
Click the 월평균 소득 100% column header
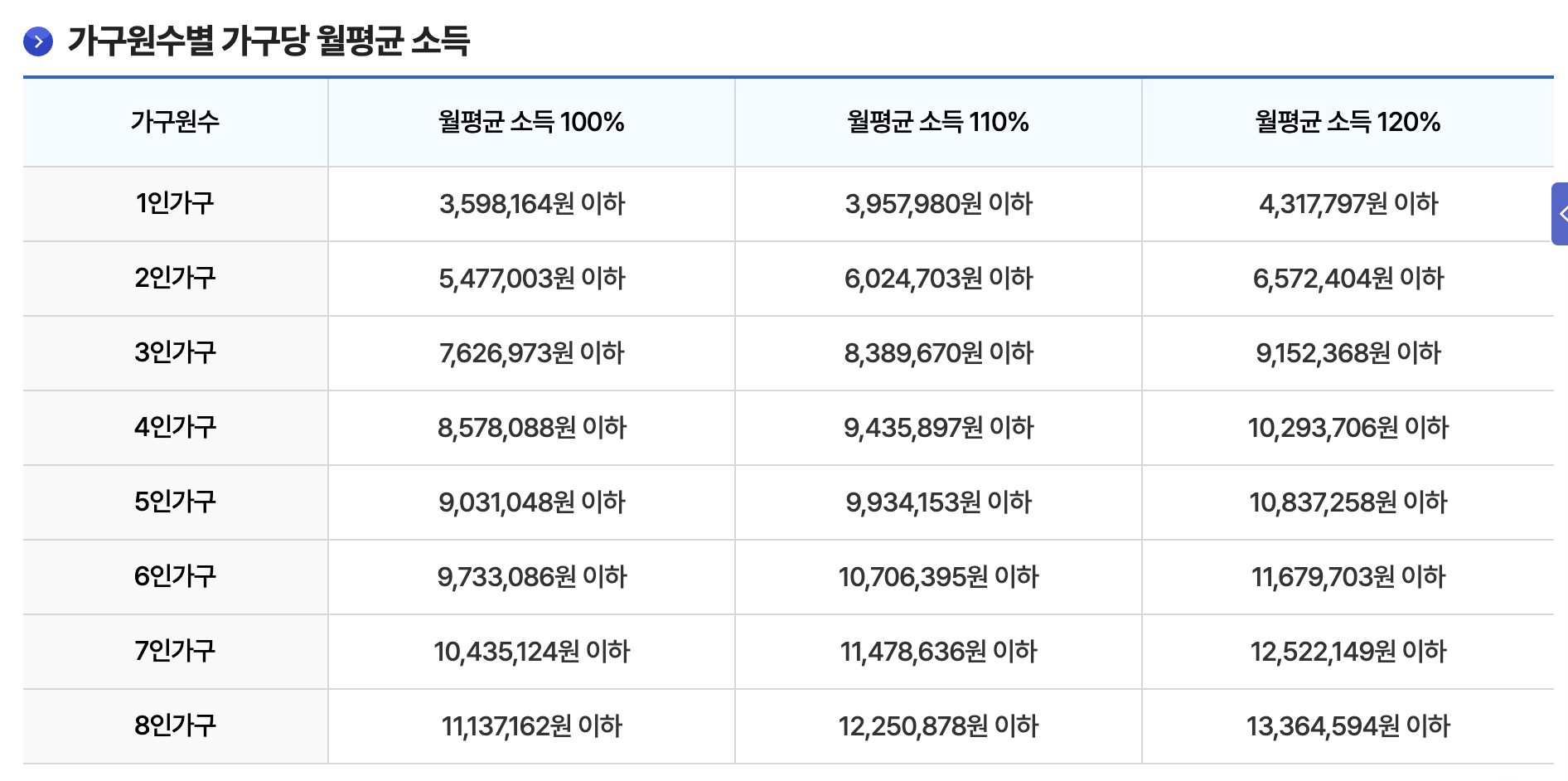pos(531,122)
